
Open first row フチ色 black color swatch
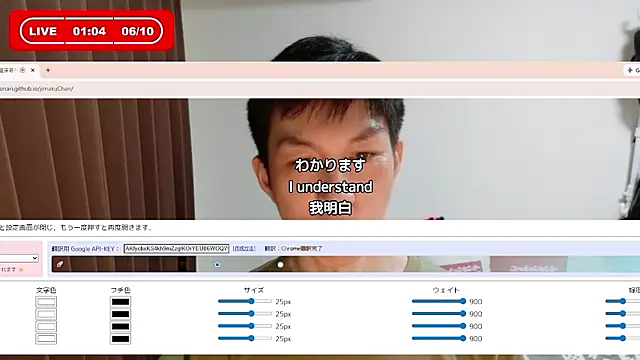click(x=120, y=302)
